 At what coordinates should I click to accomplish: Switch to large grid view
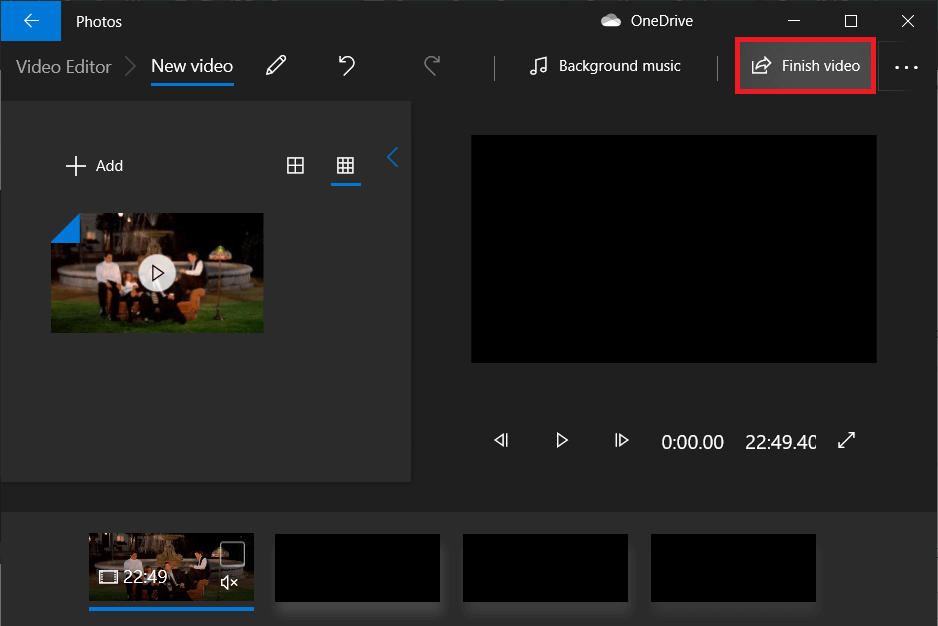[x=295, y=165]
